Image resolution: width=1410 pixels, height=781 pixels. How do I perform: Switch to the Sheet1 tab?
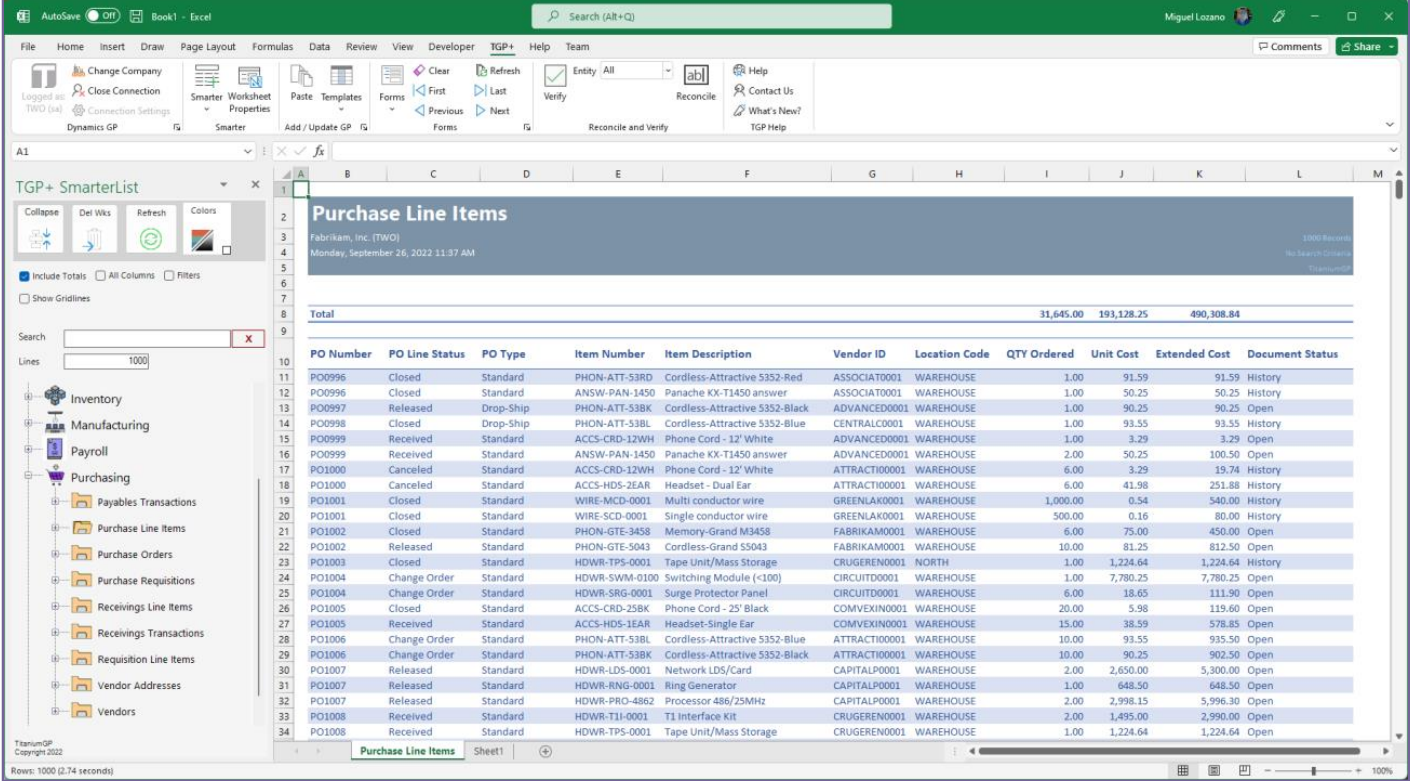pyautogui.click(x=489, y=751)
